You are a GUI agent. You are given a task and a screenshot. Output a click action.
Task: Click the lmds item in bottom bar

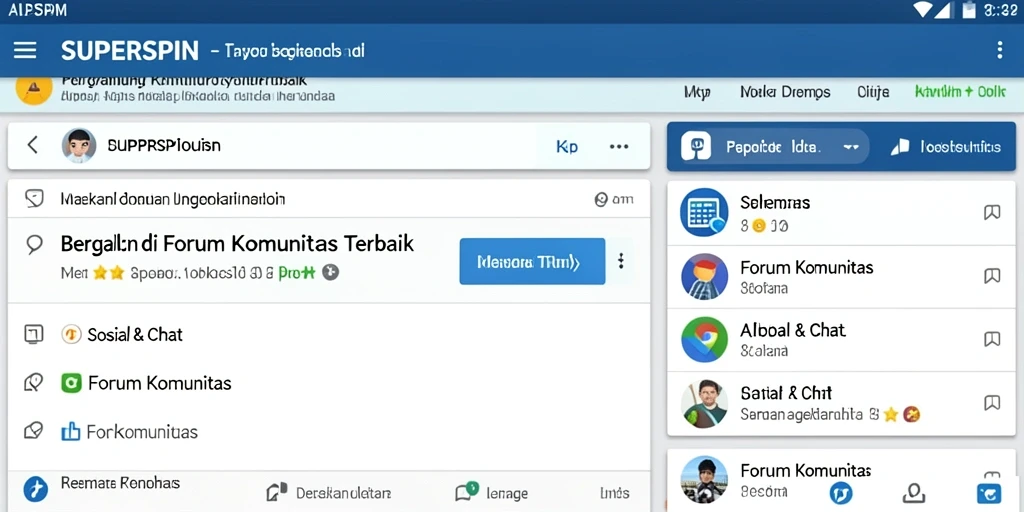tap(615, 493)
